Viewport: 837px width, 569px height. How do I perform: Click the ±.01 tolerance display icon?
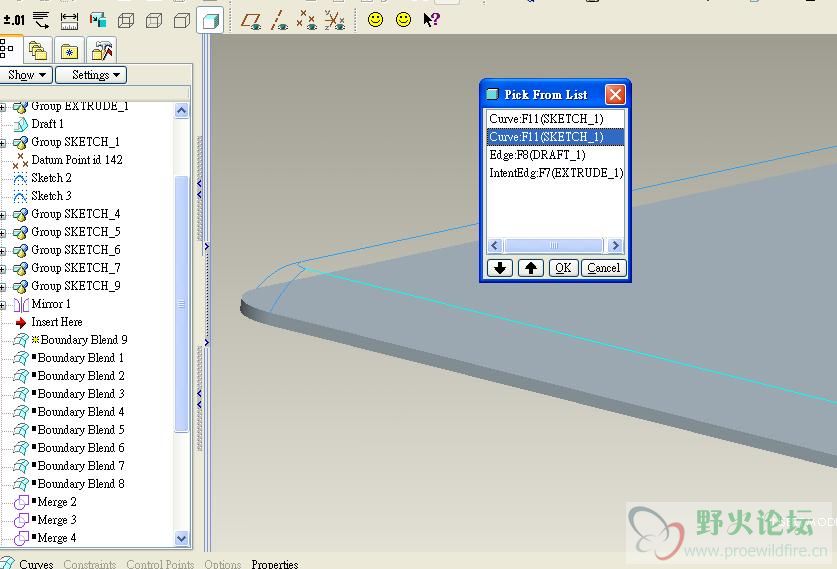click(13, 20)
